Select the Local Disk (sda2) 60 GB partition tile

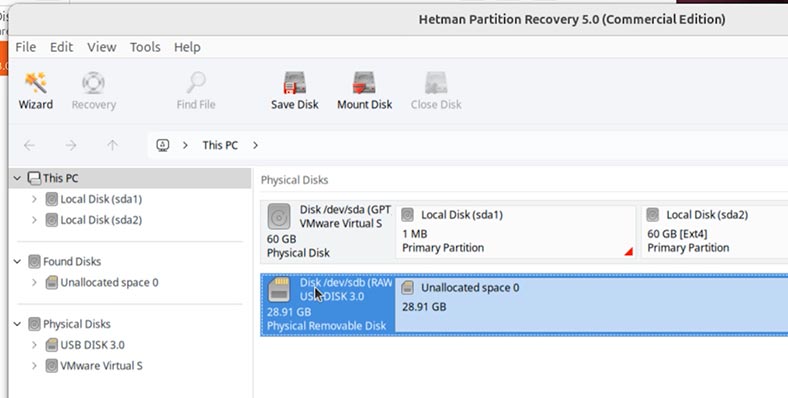(715, 231)
